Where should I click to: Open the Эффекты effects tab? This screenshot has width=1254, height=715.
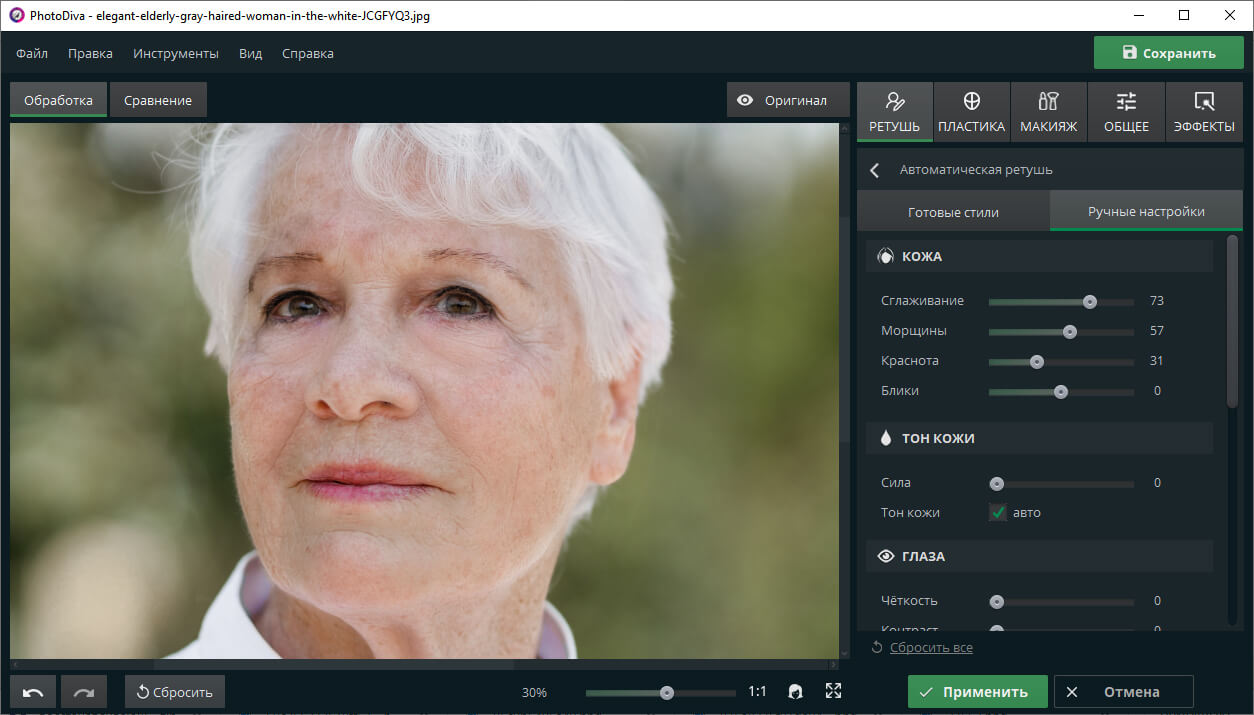[1204, 111]
